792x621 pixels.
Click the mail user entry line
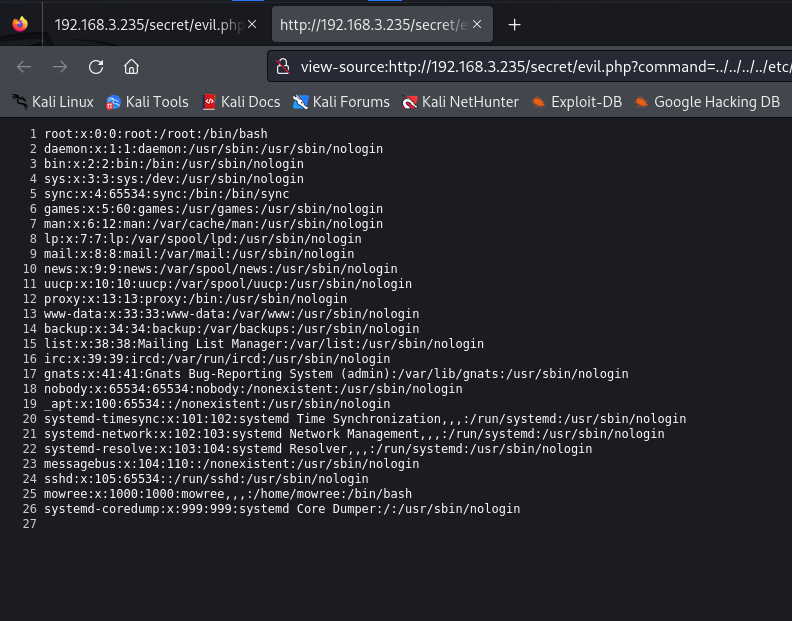[x=199, y=254]
